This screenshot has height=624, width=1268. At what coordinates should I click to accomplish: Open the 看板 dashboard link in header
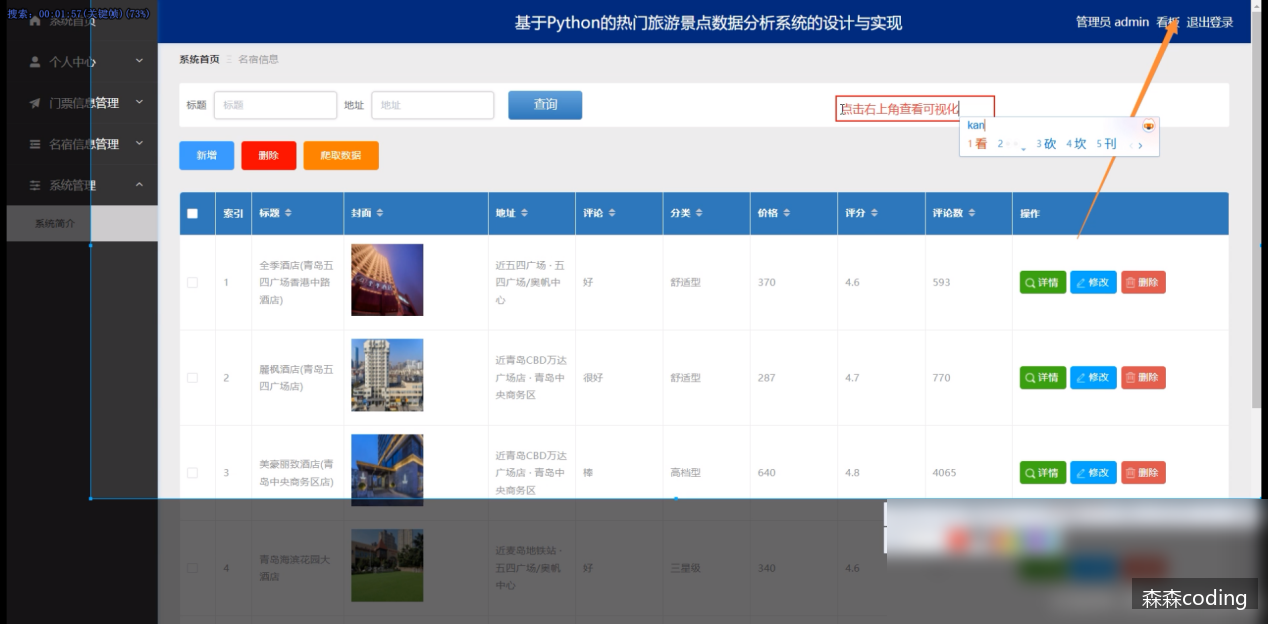(1167, 22)
